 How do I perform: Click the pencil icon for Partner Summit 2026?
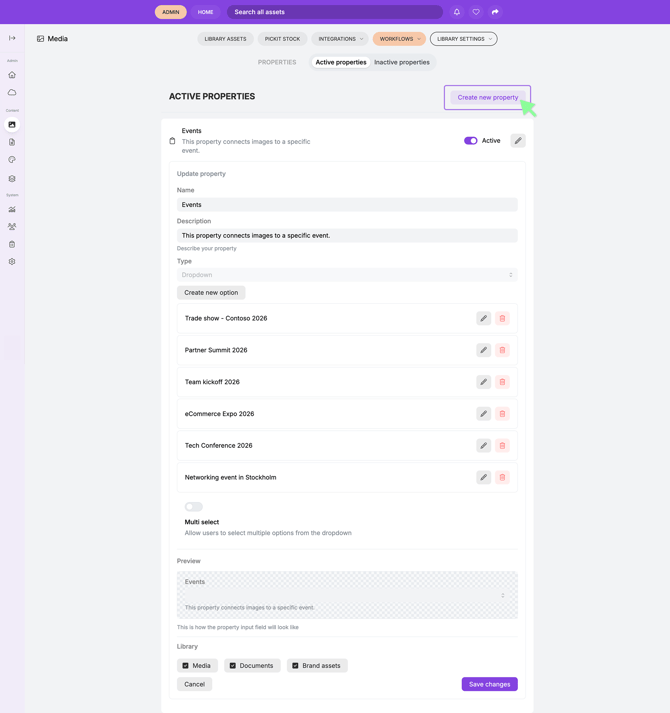coord(483,350)
